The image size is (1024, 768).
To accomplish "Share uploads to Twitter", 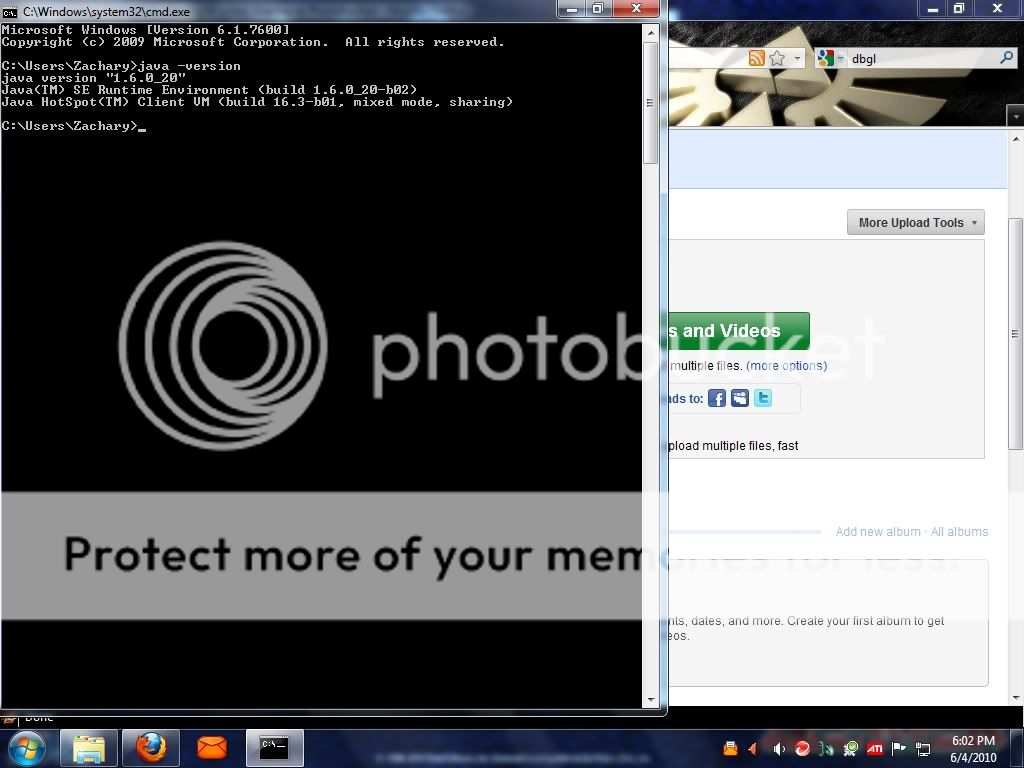I will click(x=763, y=398).
